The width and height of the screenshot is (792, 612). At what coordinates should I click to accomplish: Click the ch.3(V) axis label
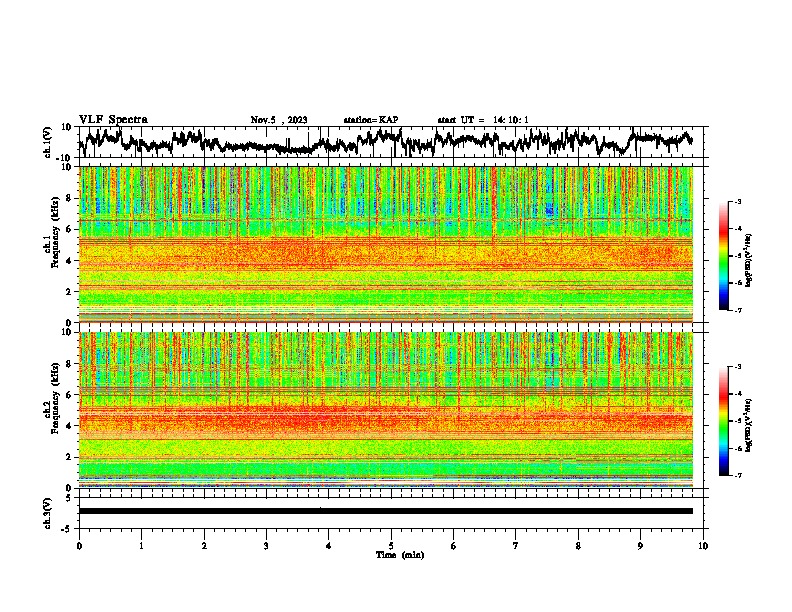(48, 513)
